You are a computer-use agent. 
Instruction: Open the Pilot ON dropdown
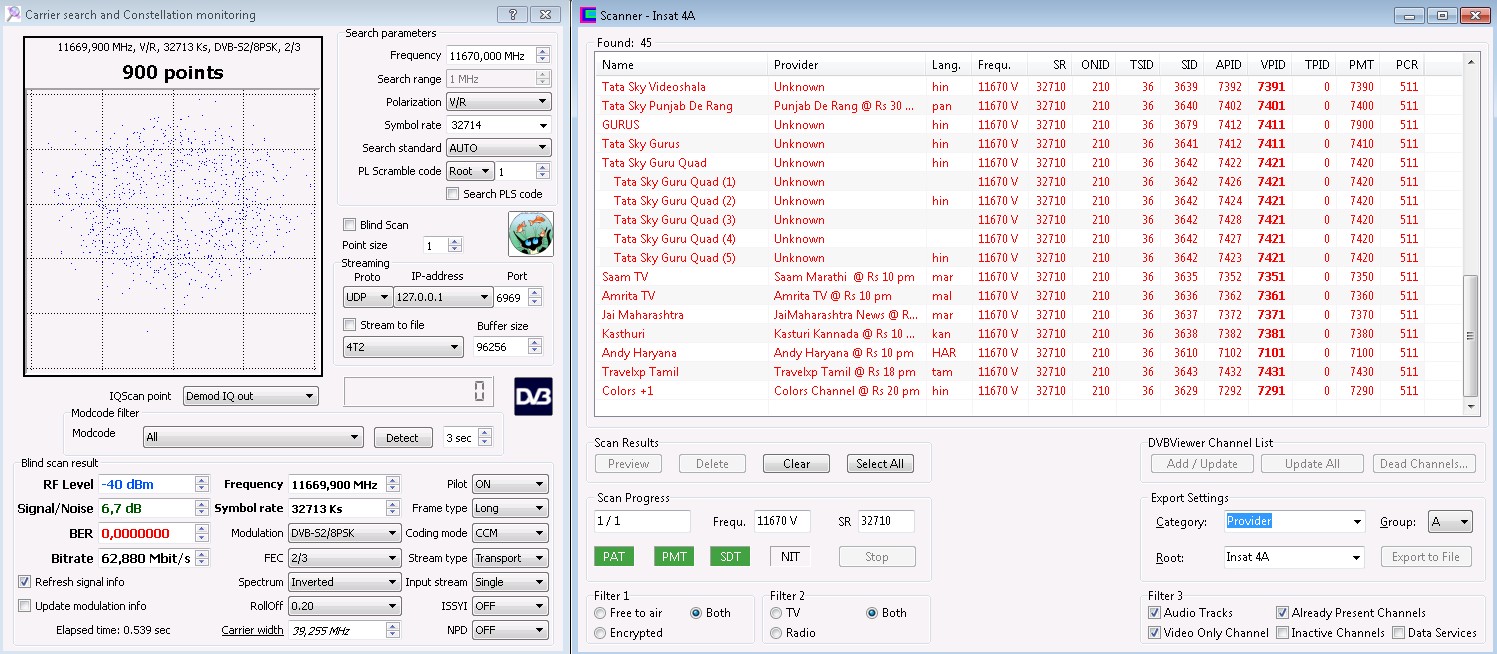coord(510,484)
